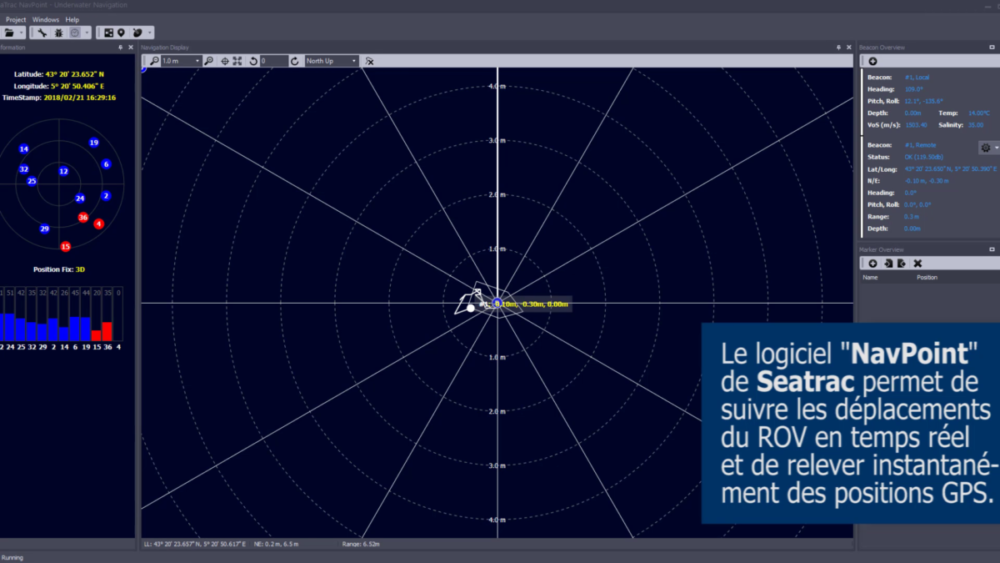The height and width of the screenshot is (563, 1000).
Task: Expand the arrow beside the beacon gear
Action: pos(996,148)
